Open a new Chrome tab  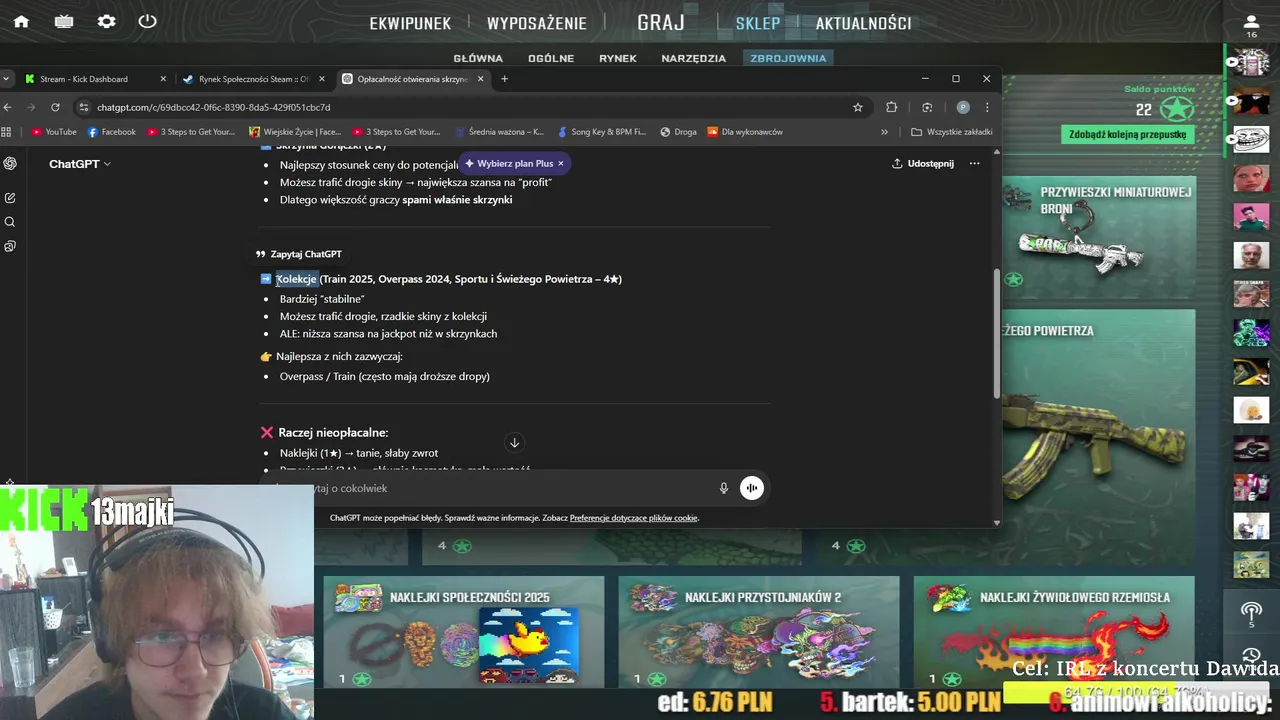click(x=504, y=79)
